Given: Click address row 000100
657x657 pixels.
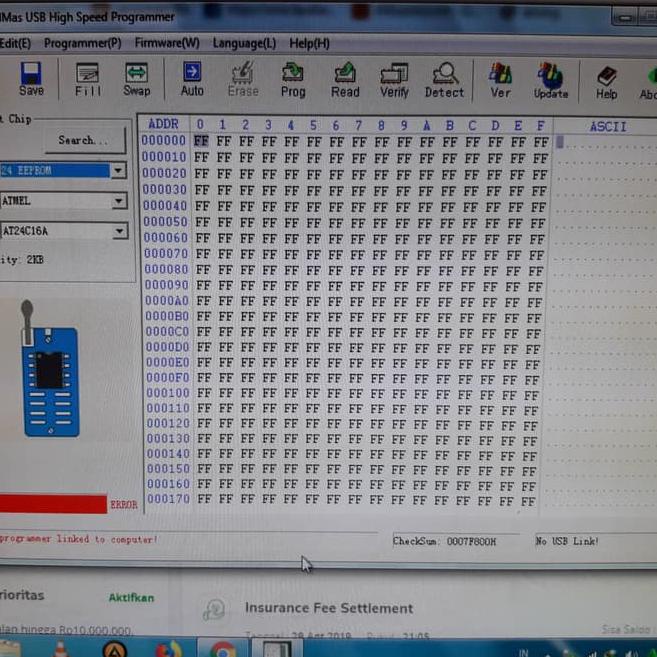Looking at the screenshot, I should point(168,393).
